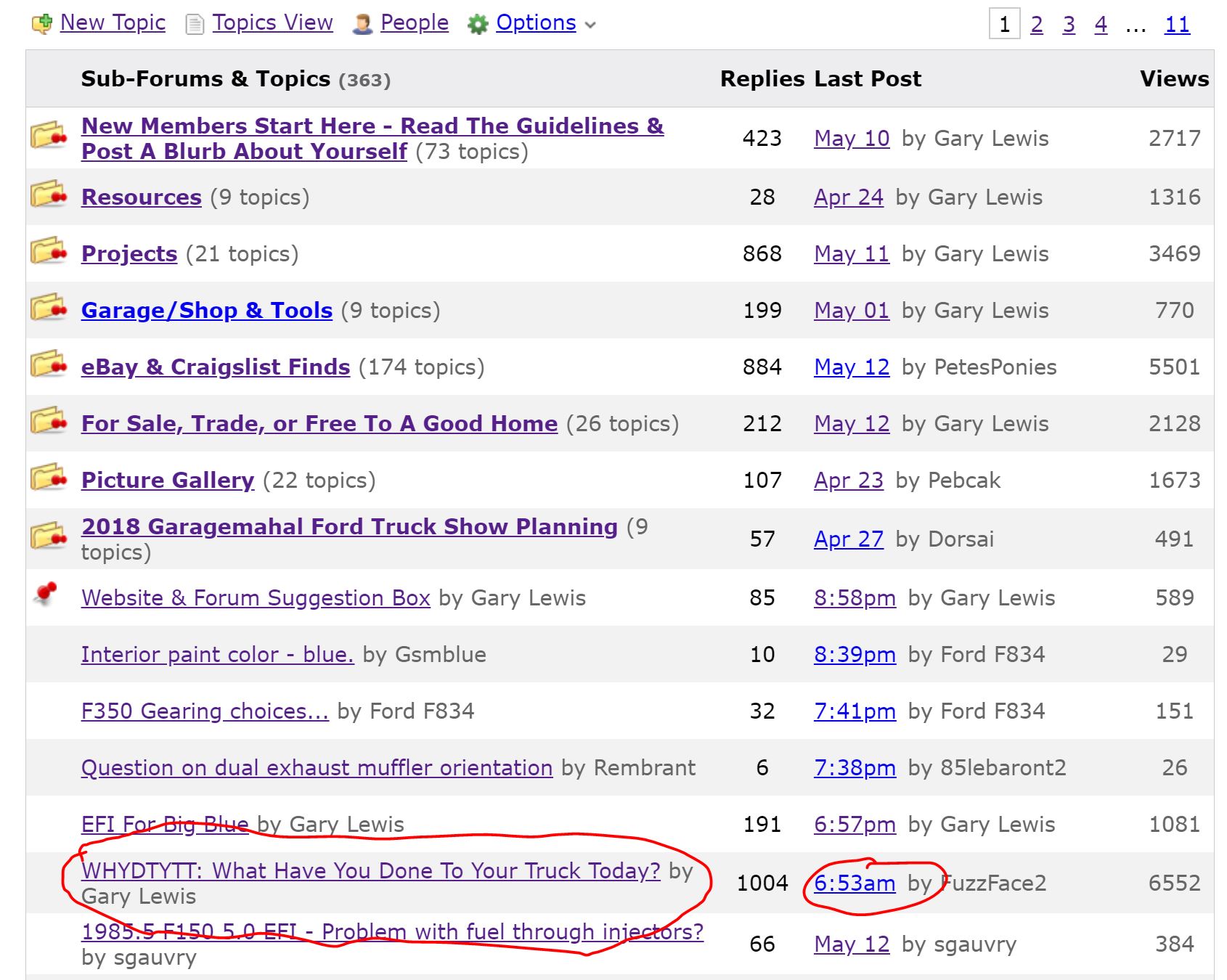Go to page 2 of topics
The image size is (1227, 980).
(1036, 25)
